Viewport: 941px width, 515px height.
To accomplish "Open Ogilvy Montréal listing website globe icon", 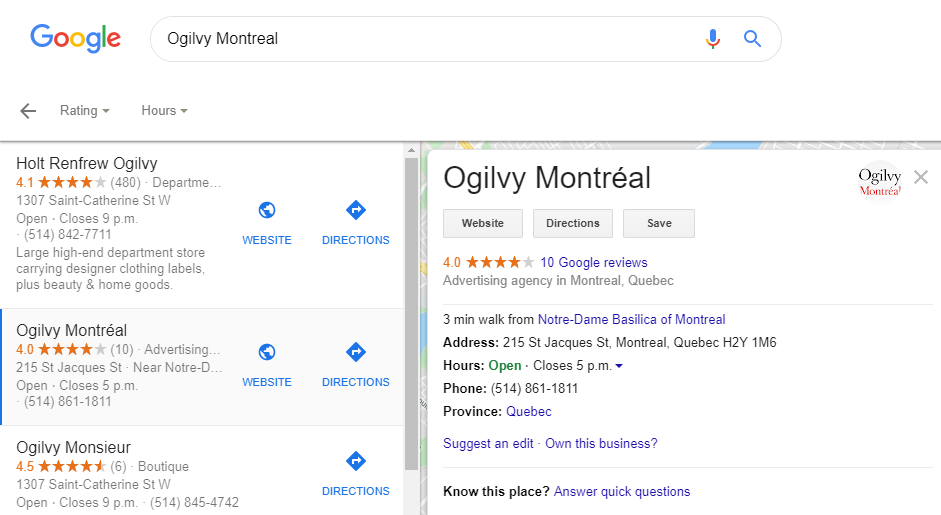I will pyautogui.click(x=267, y=352).
